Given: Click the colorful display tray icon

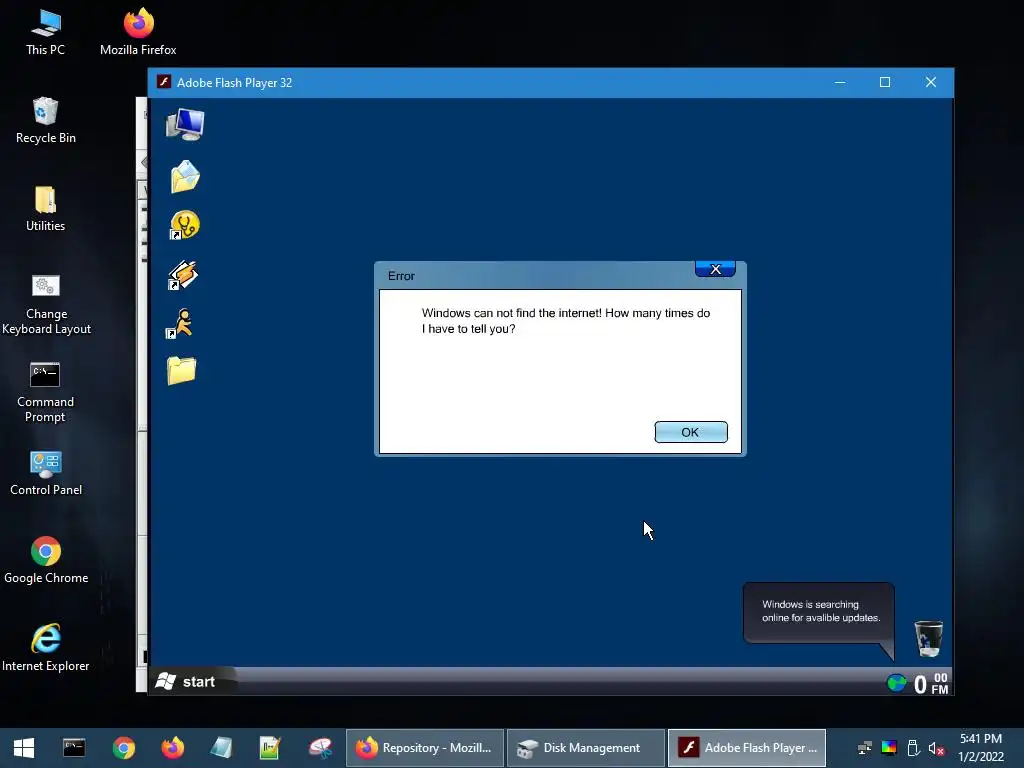Looking at the screenshot, I should [x=889, y=748].
